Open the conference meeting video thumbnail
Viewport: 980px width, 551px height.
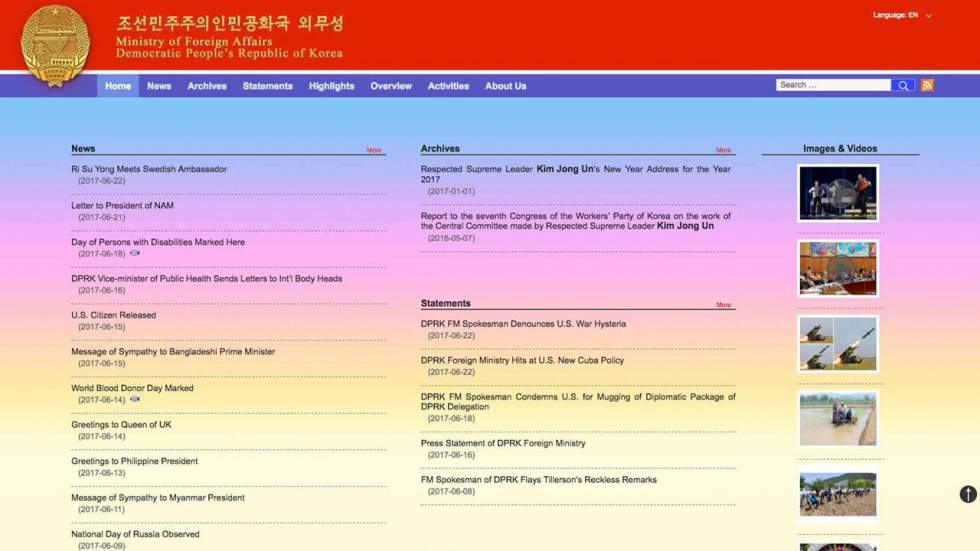(838, 268)
